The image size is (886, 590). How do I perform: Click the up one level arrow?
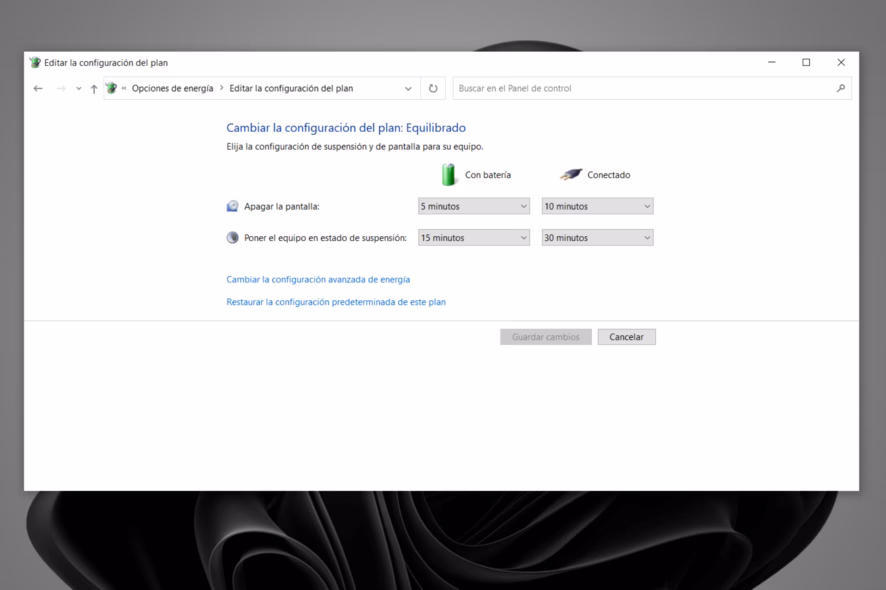(94, 89)
